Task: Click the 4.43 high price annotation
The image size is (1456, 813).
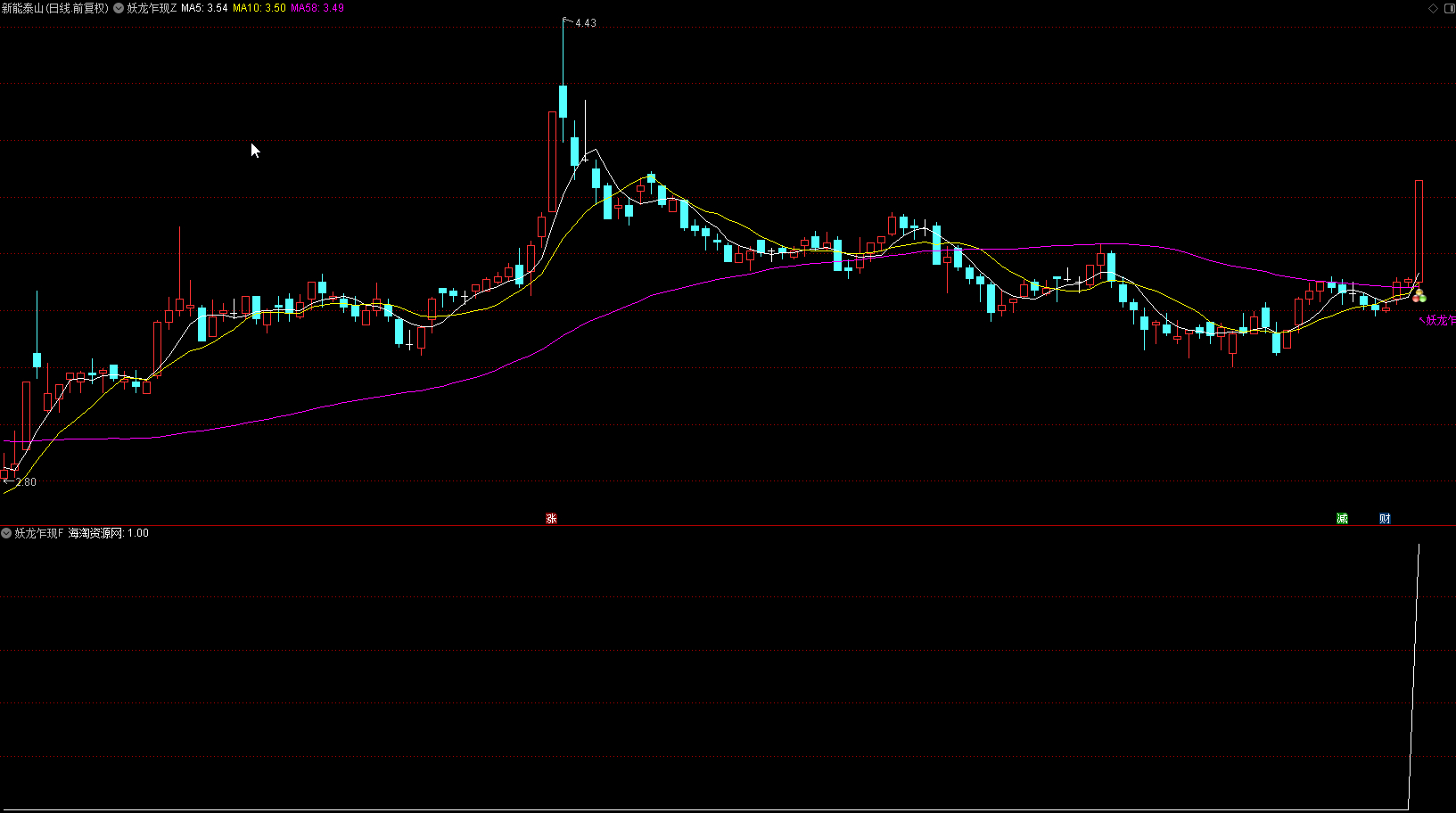Action: (x=585, y=23)
